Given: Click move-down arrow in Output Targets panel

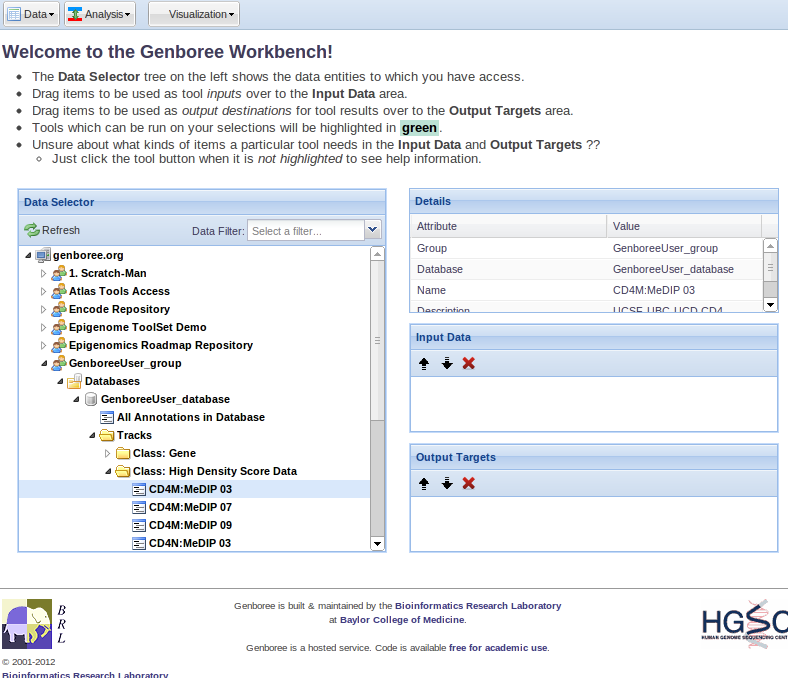Looking at the screenshot, I should click(447, 483).
